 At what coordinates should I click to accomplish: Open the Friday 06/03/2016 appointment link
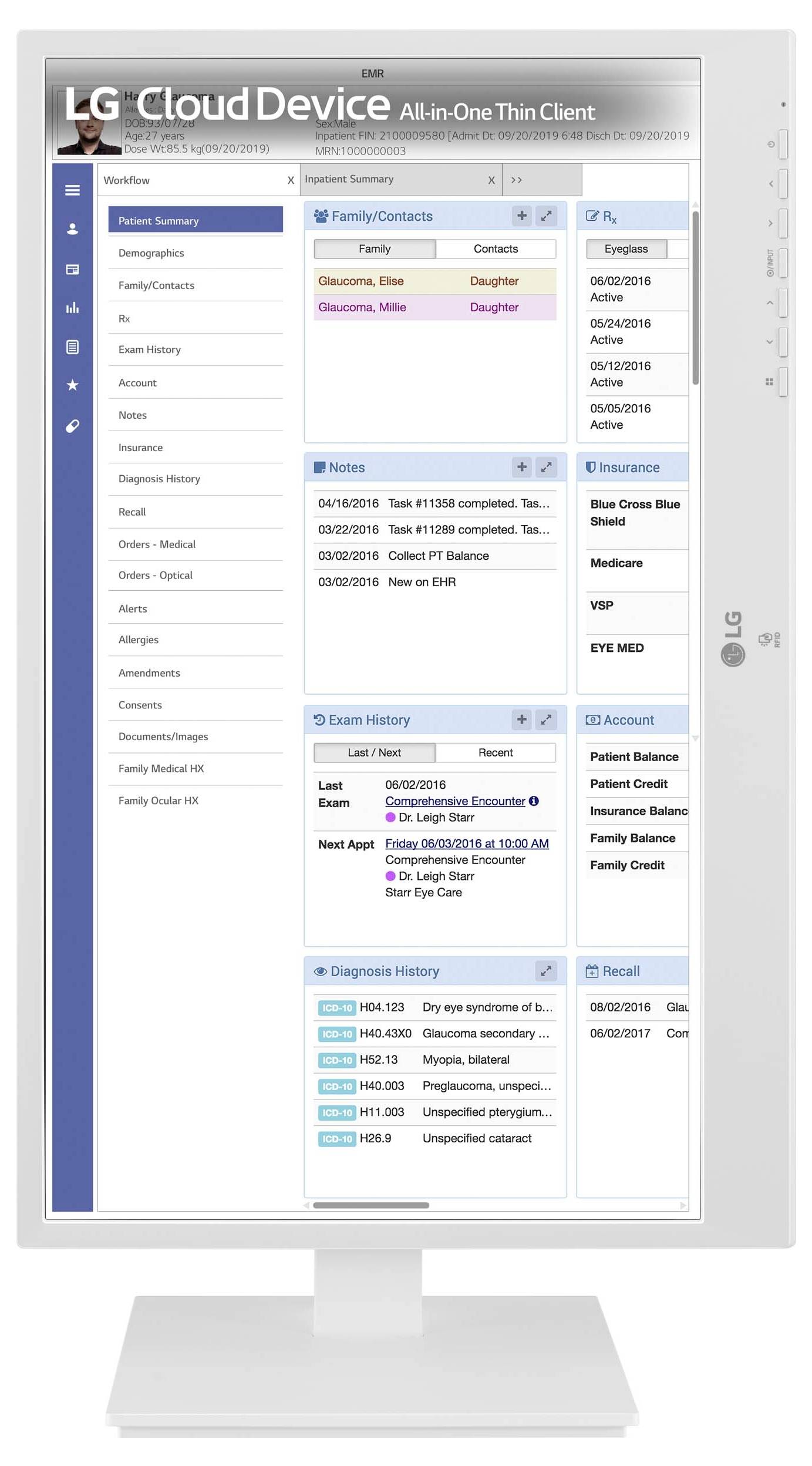point(467,843)
